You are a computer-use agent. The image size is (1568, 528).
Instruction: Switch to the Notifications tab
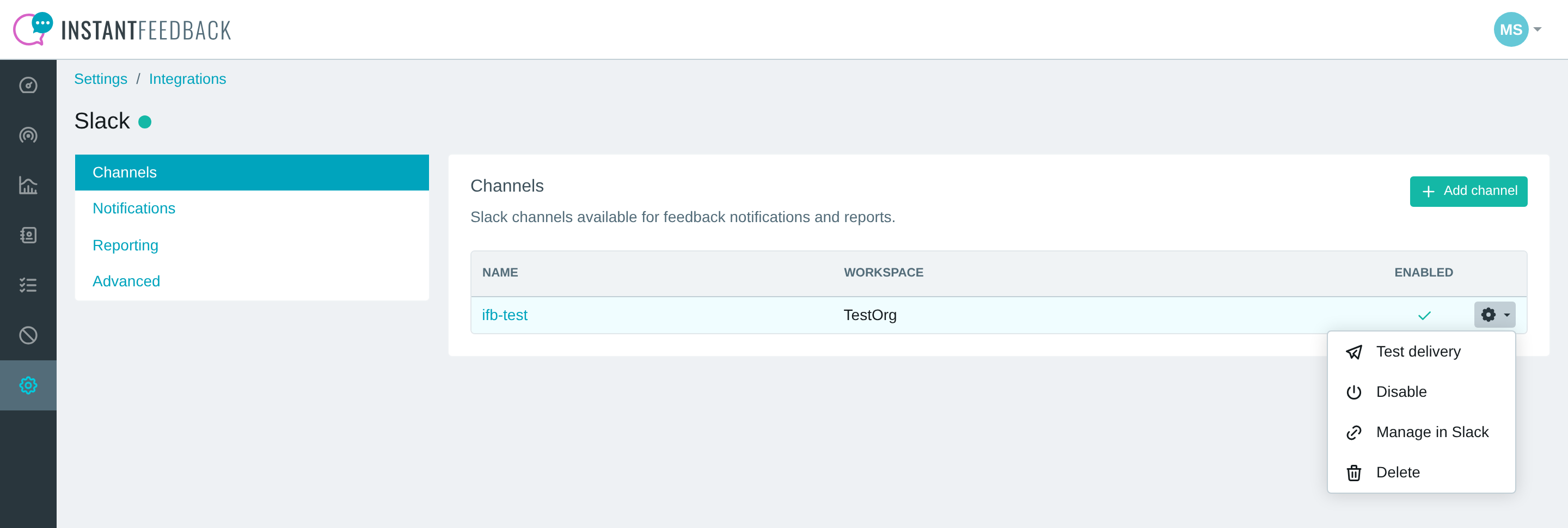click(x=252, y=208)
